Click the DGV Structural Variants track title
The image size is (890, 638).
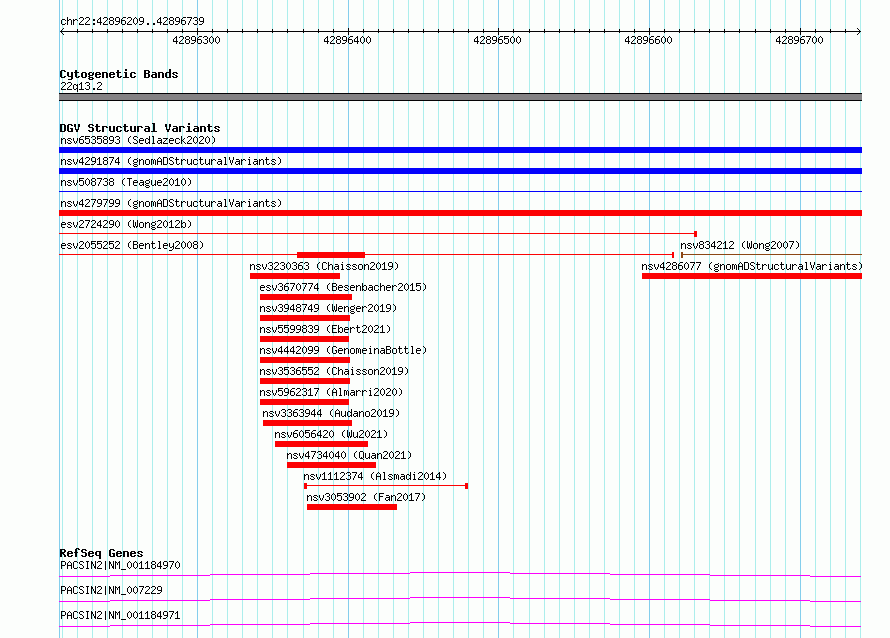click(140, 128)
